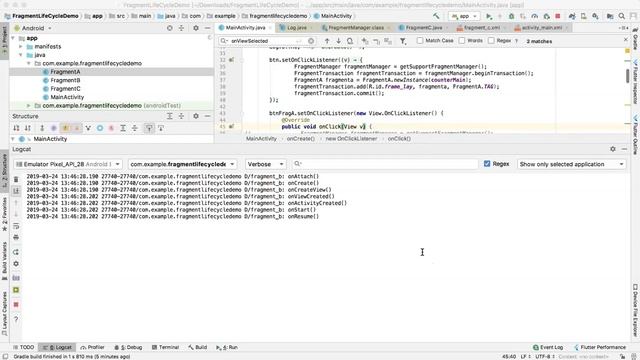
Task: Clear logcat with the trash icon
Action: (16, 179)
